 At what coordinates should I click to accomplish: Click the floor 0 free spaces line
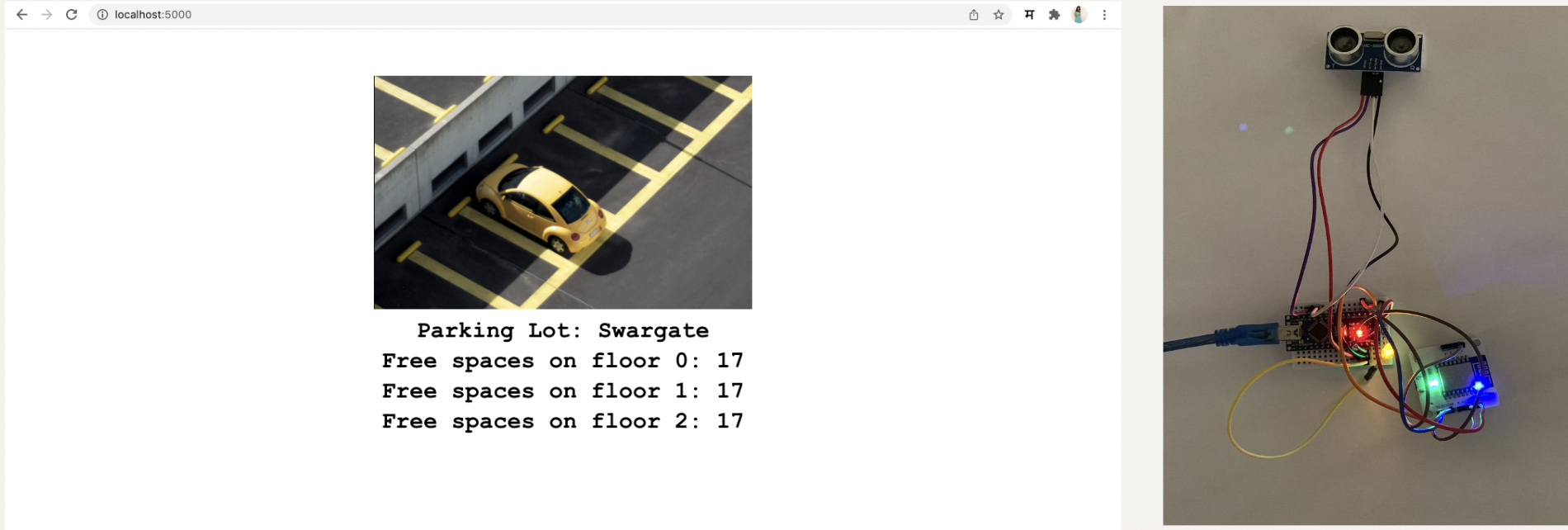[x=562, y=361]
